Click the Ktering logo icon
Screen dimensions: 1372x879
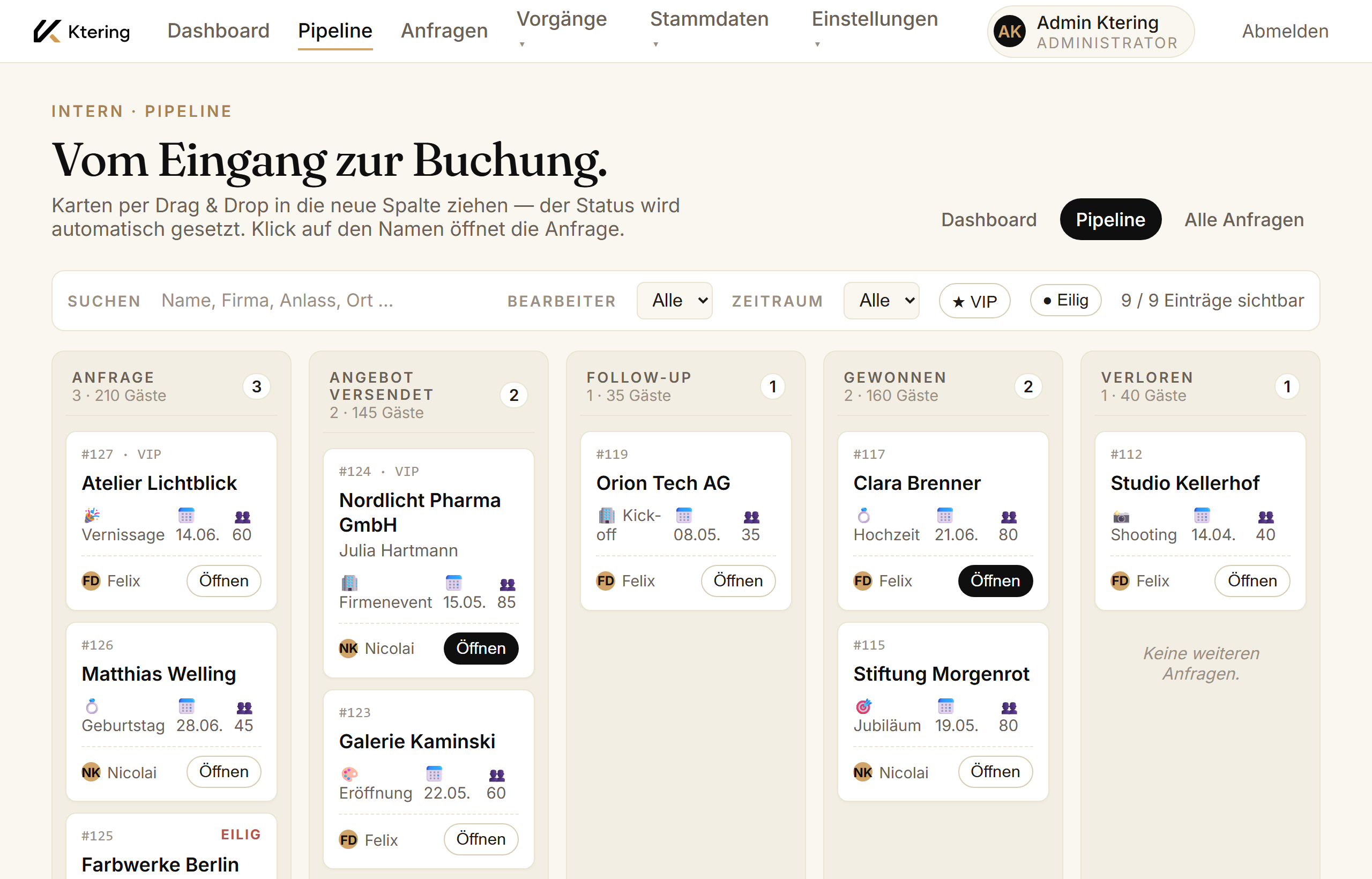(46, 32)
